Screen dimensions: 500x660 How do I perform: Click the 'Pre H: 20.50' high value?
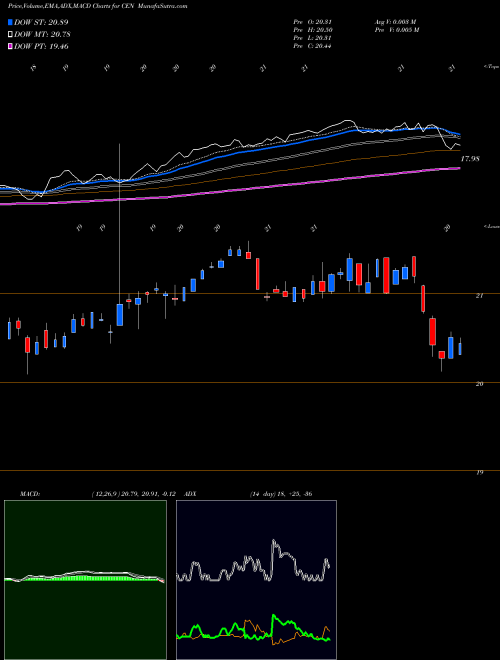pos(312,30)
